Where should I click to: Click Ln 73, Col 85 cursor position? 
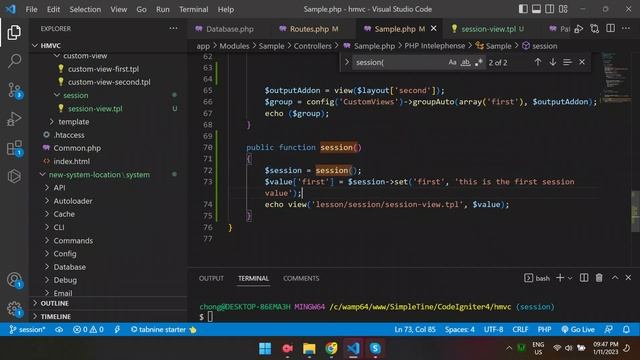pos(415,329)
